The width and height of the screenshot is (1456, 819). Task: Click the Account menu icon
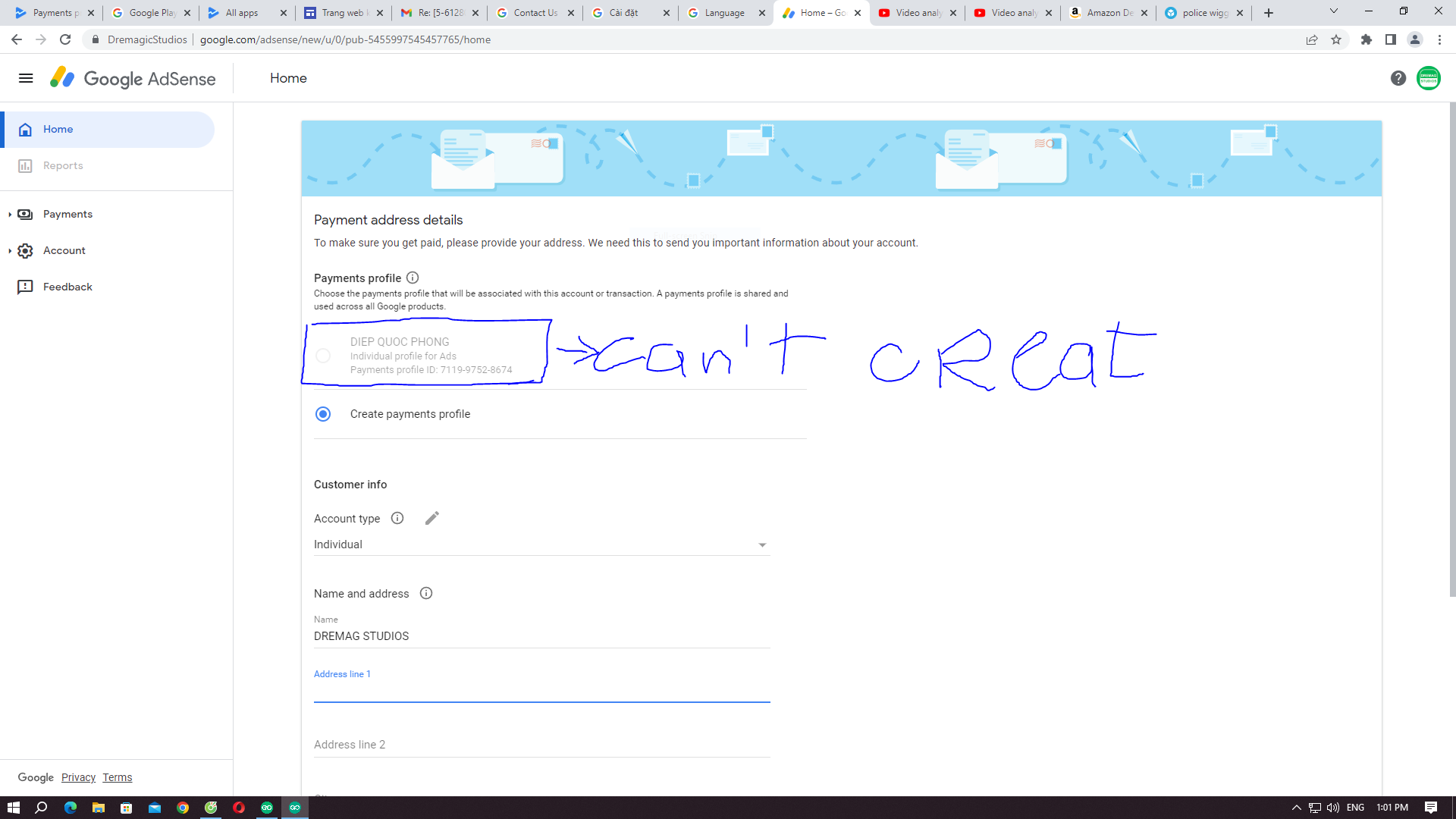click(x=25, y=250)
